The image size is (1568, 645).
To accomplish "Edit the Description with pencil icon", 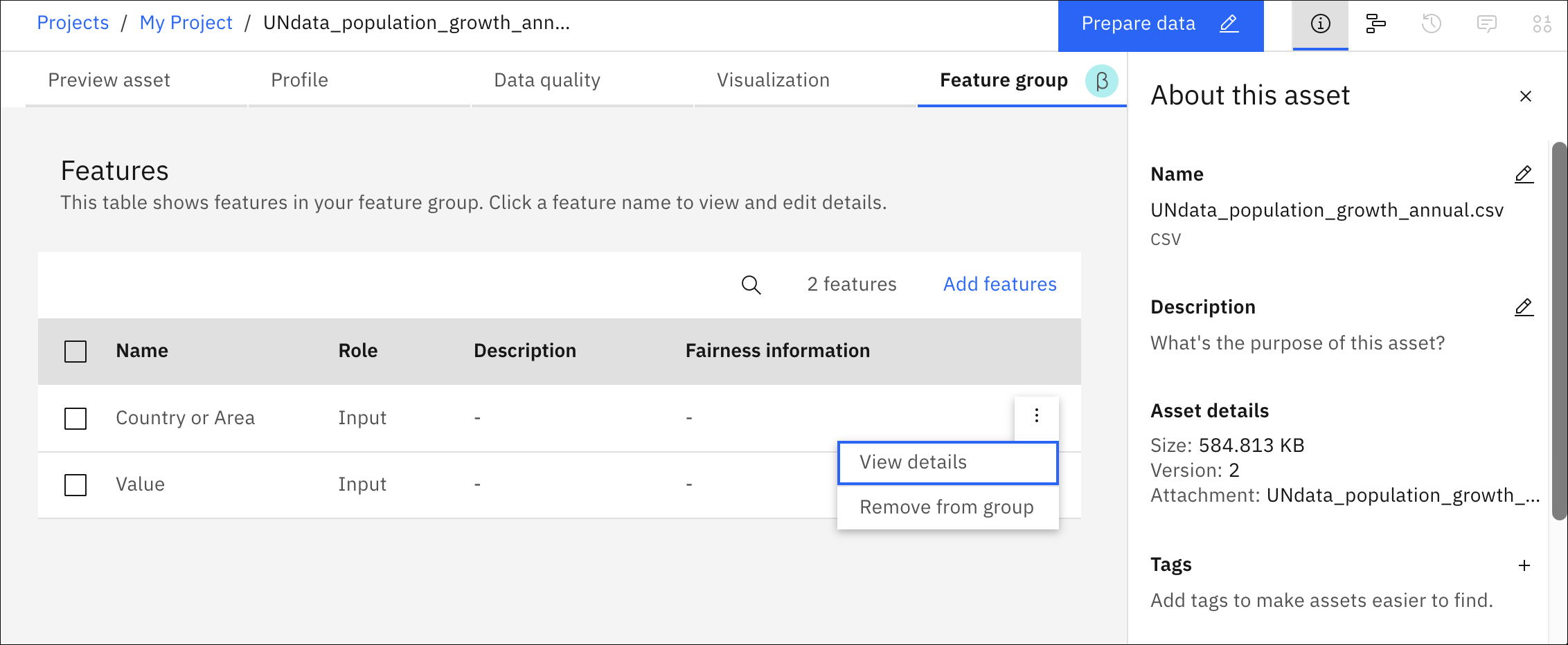I will [x=1524, y=307].
